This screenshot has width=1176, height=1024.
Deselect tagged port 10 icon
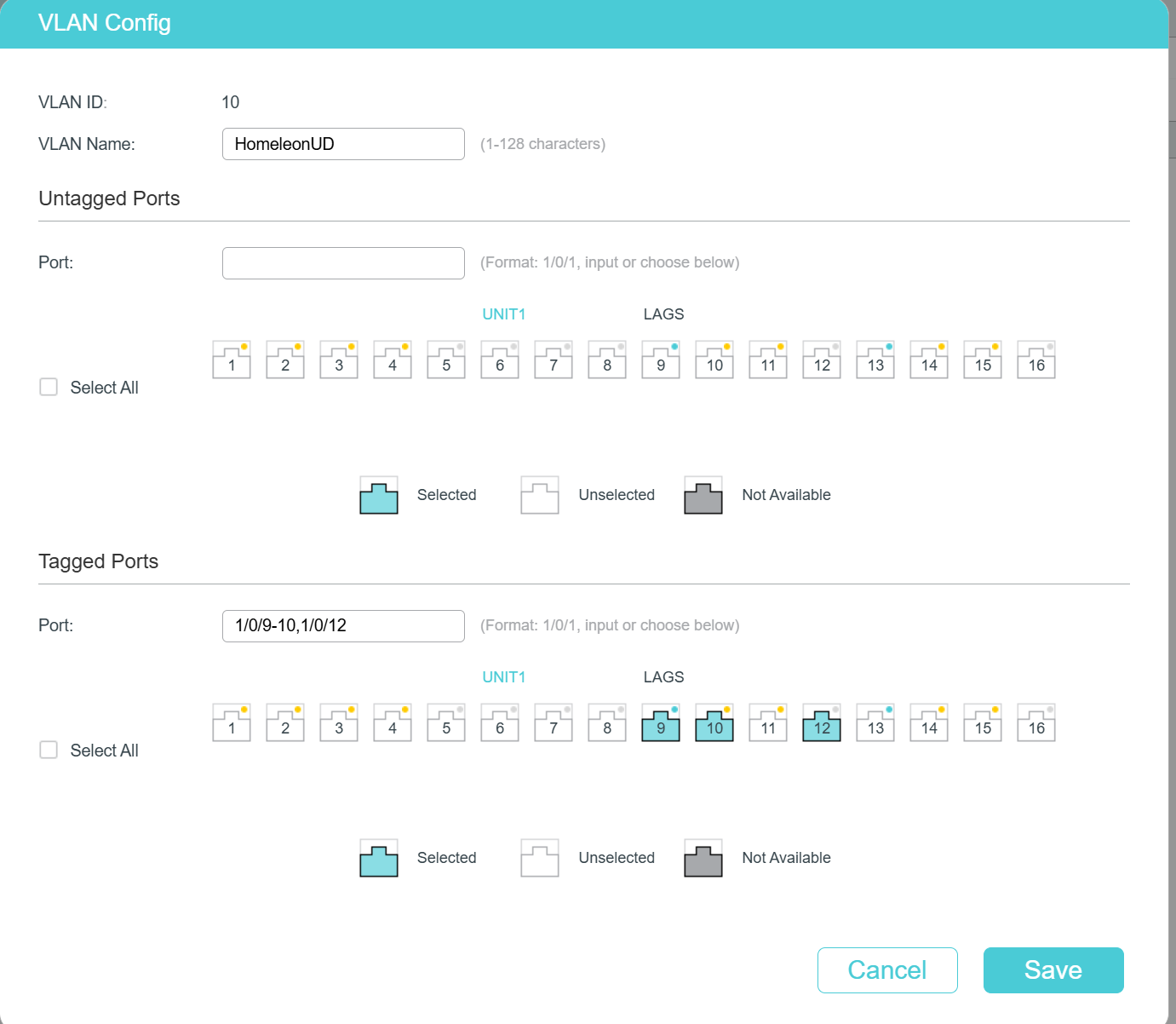coord(714,724)
